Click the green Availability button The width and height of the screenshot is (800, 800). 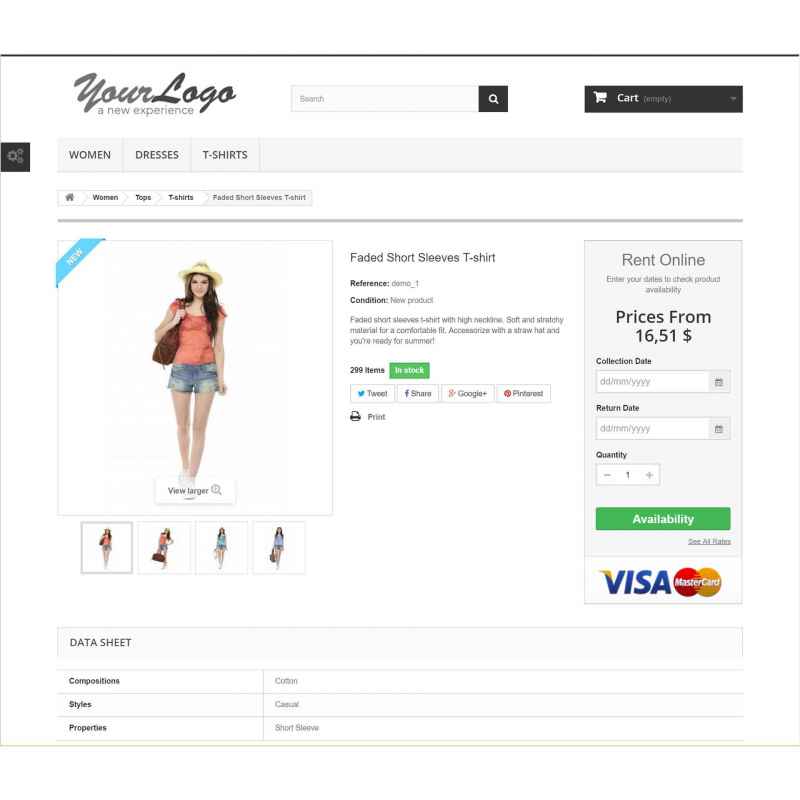pyautogui.click(x=663, y=519)
